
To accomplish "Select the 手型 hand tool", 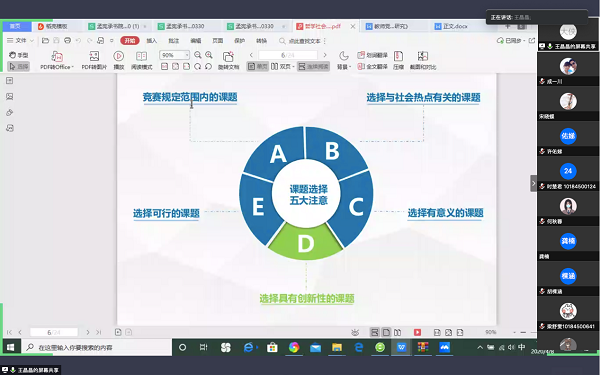I will coord(18,55).
